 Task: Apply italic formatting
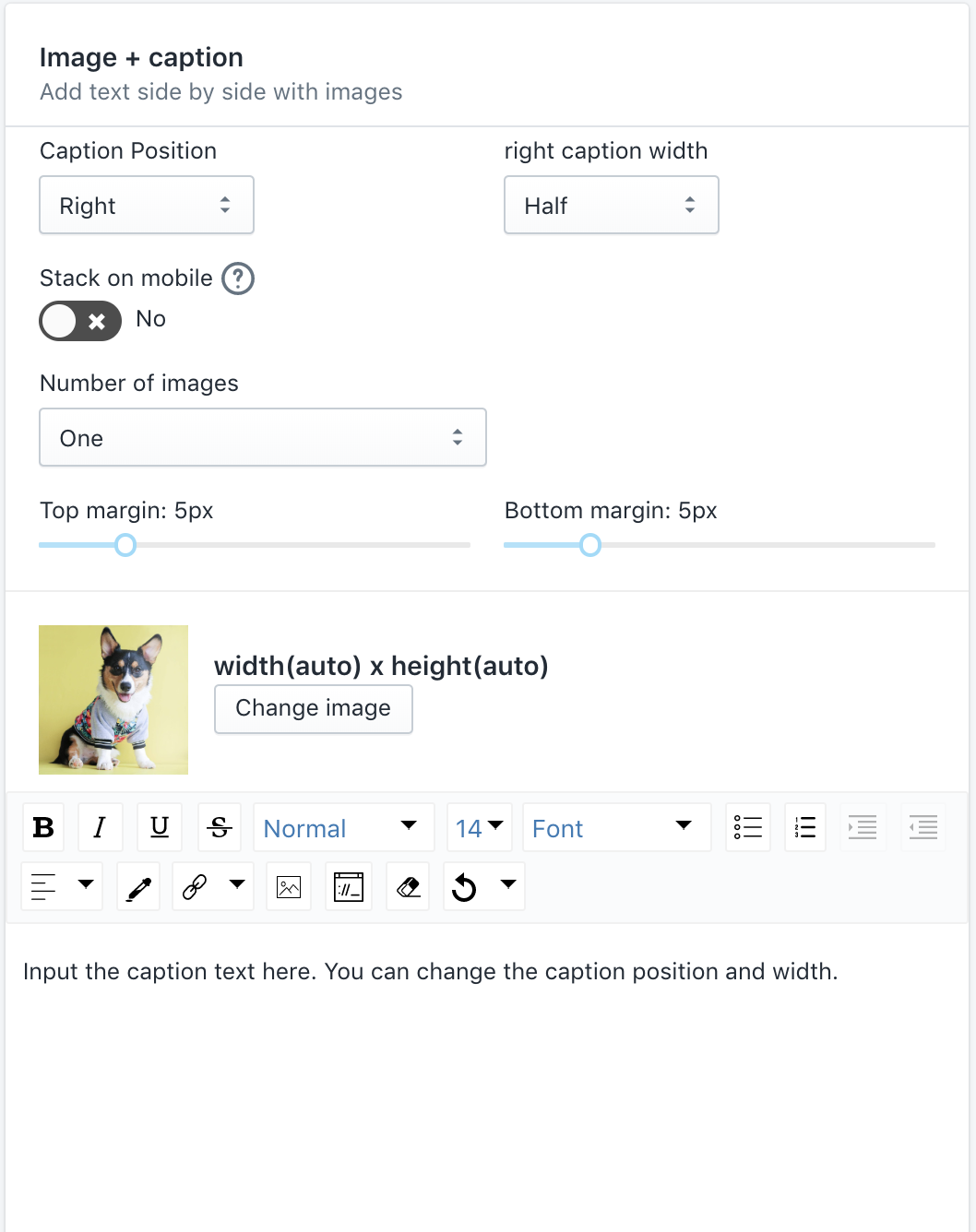[x=101, y=827]
